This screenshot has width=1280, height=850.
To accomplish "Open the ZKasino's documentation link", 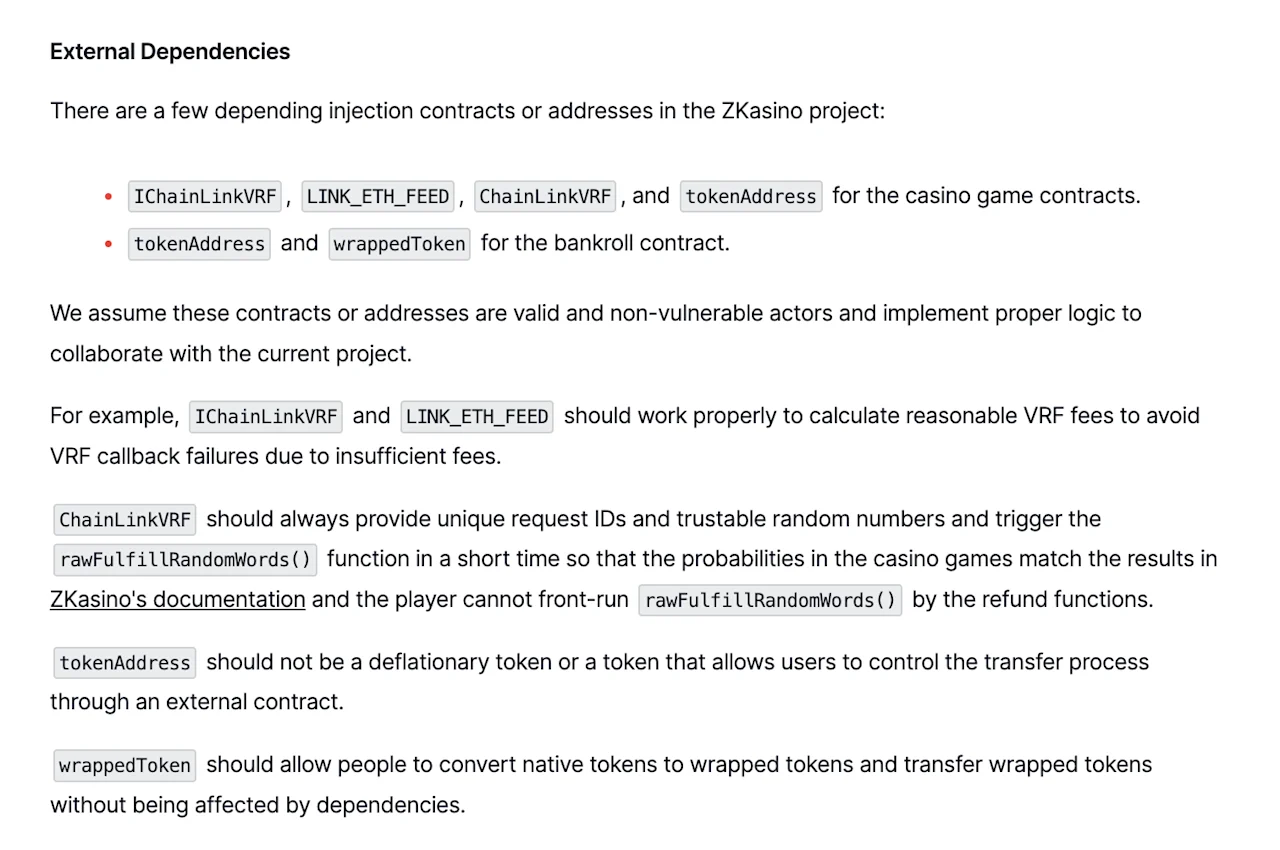I will point(178,599).
